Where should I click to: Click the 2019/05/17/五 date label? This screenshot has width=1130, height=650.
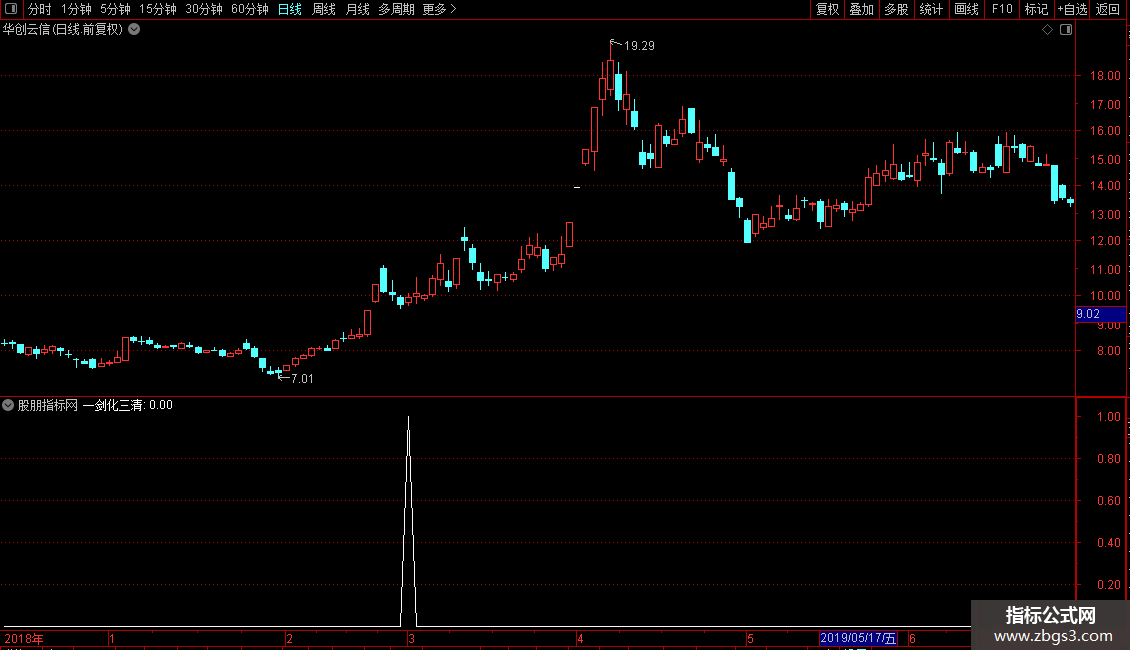coord(858,638)
